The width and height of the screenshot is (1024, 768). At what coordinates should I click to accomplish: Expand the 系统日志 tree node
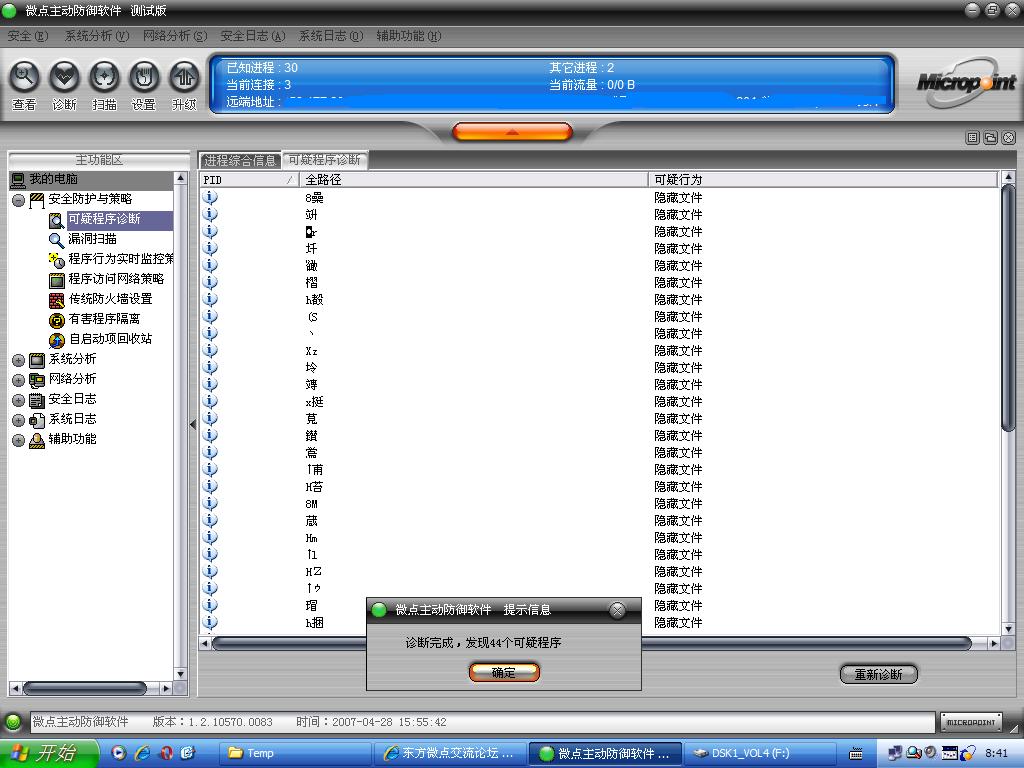(18, 420)
